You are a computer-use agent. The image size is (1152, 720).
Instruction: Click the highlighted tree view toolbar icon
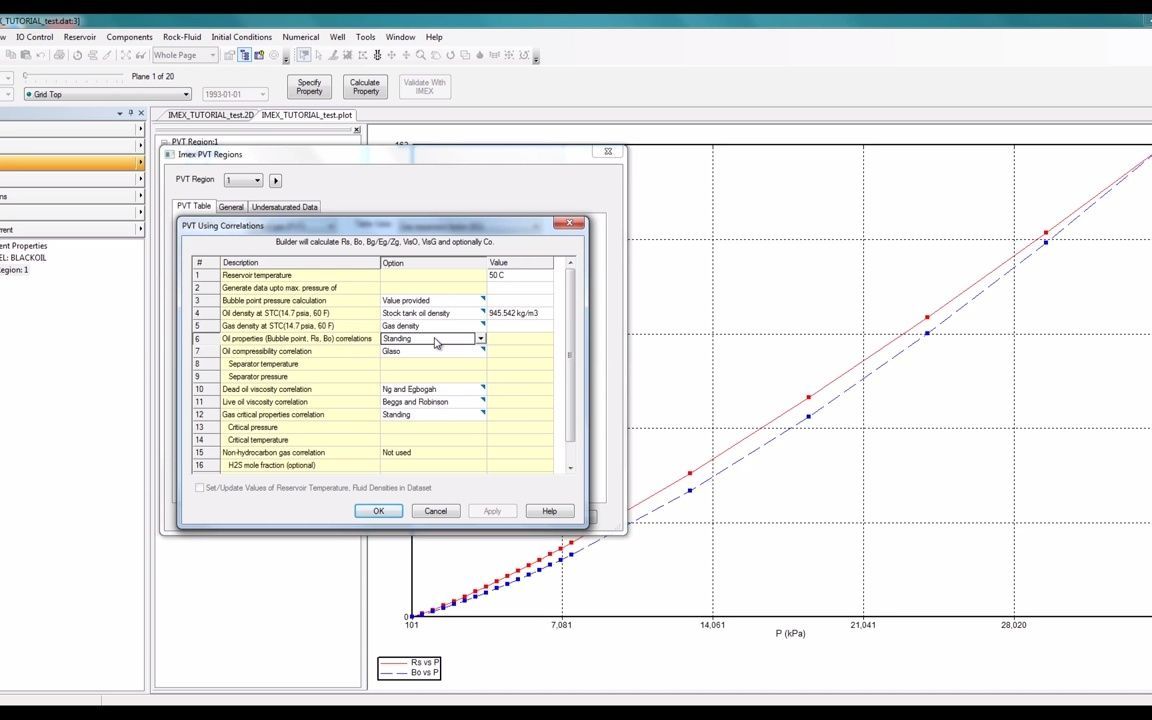245,55
